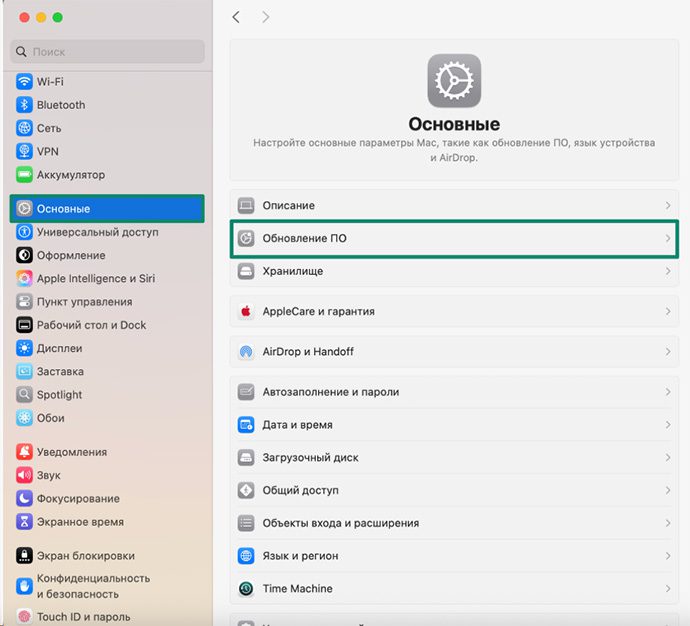Open Конфиденциальность и безопасность hand icon
This screenshot has height=626, width=690.
(x=24, y=586)
